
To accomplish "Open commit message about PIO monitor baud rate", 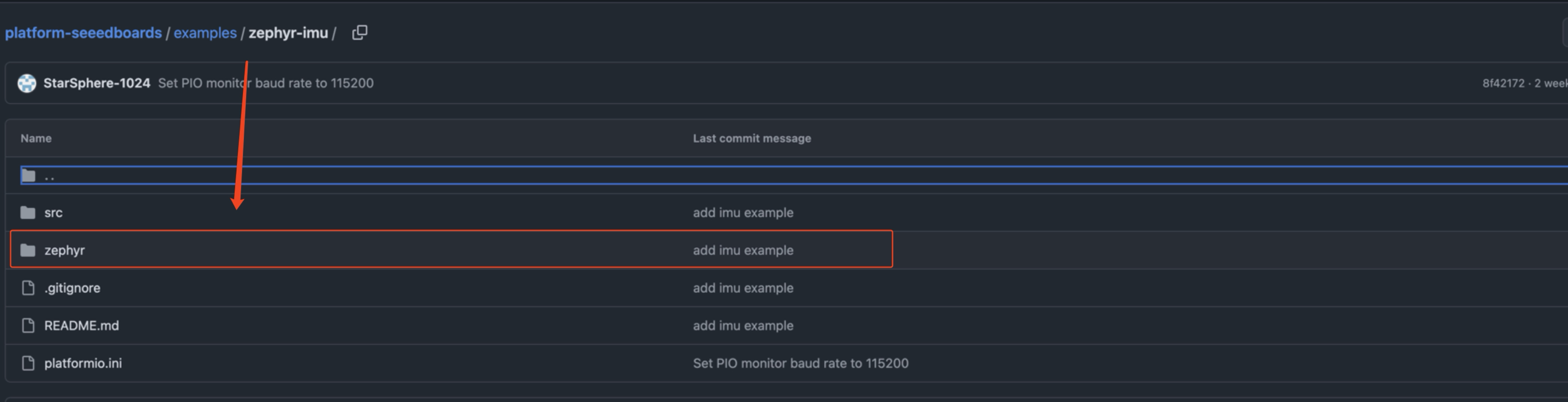I will point(266,83).
